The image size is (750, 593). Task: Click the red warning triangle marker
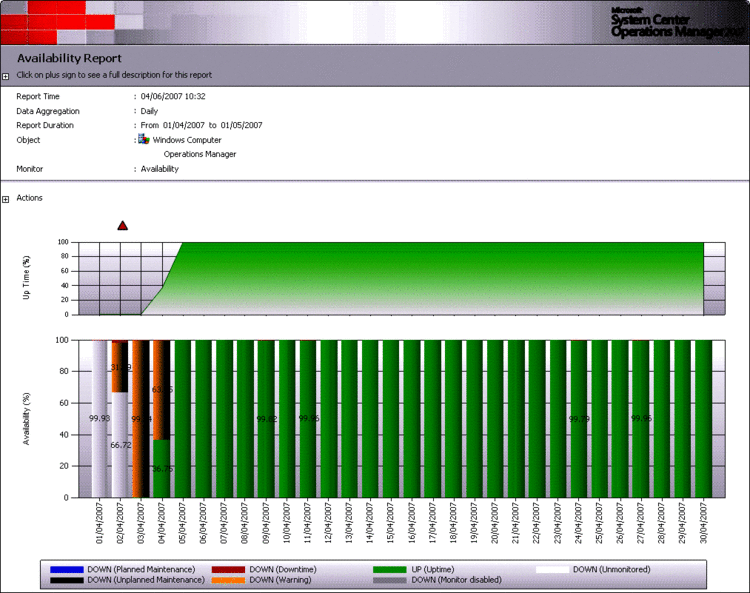click(x=122, y=226)
